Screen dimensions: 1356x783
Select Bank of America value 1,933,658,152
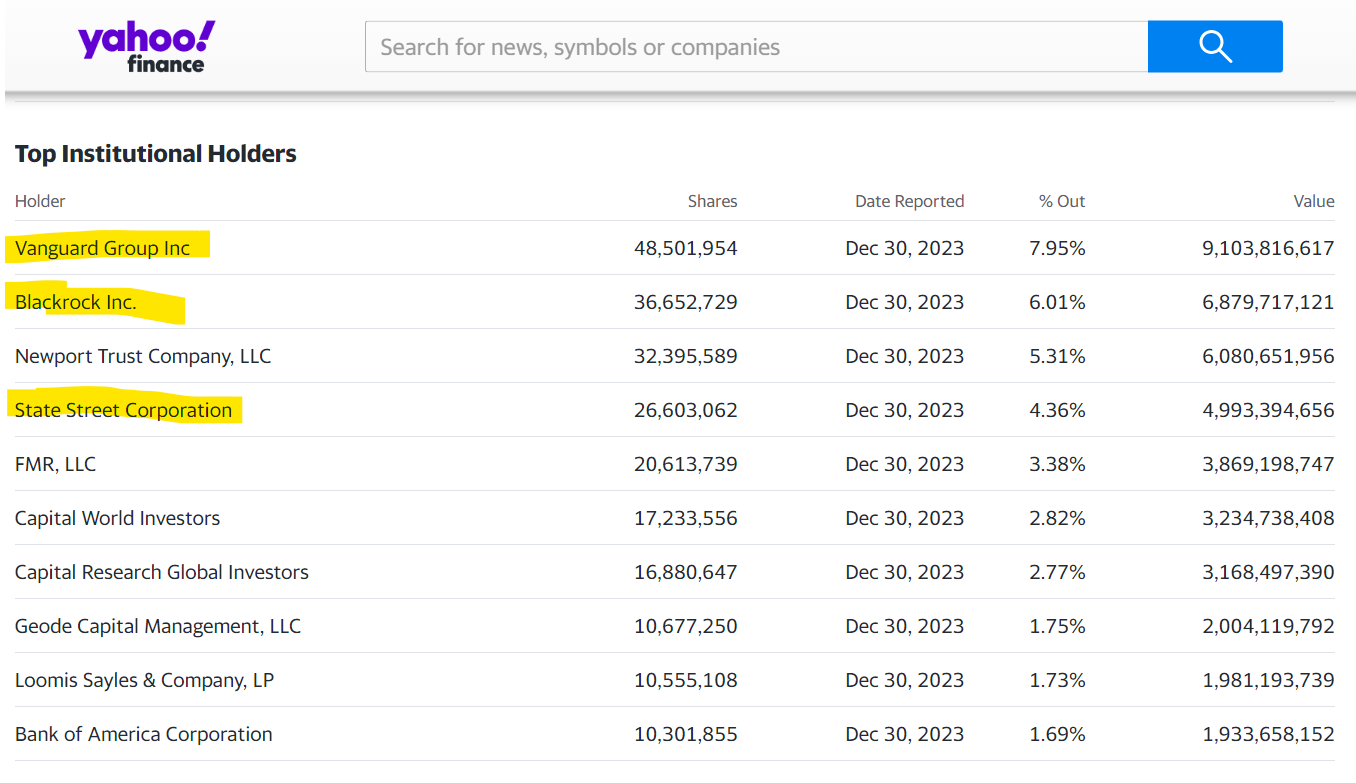pyautogui.click(x=1268, y=734)
